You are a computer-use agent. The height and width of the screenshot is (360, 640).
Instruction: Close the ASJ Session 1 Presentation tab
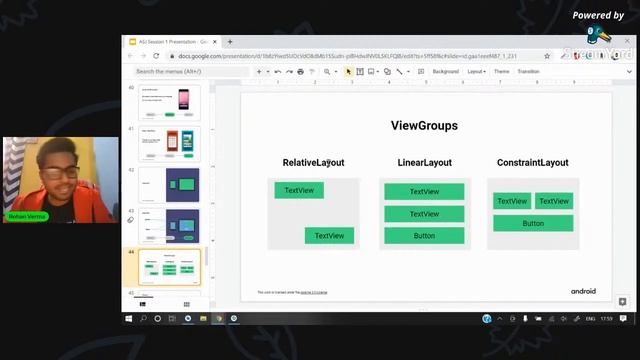pyautogui.click(x=215, y=42)
